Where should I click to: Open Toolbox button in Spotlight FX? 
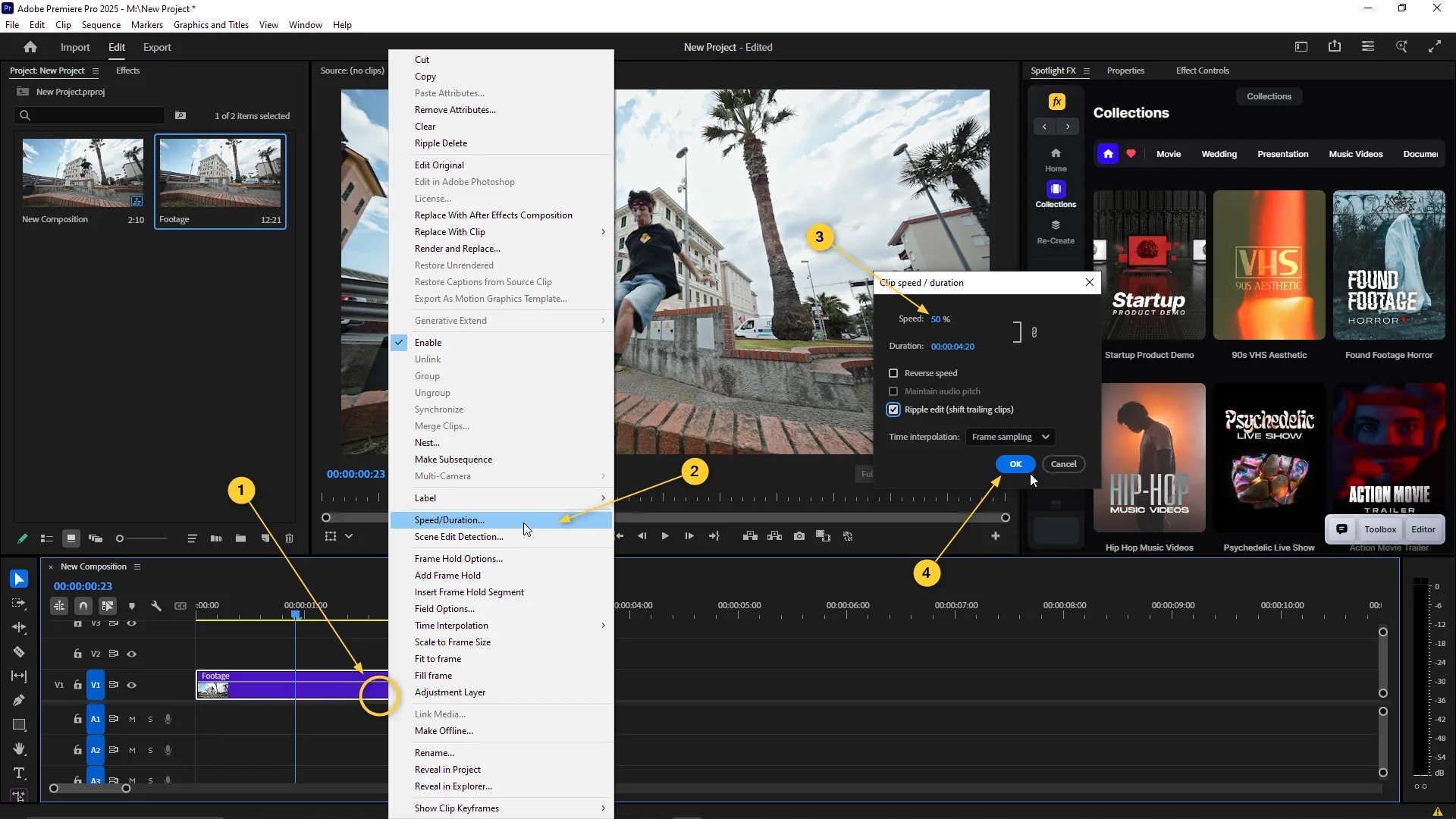pos(1380,529)
